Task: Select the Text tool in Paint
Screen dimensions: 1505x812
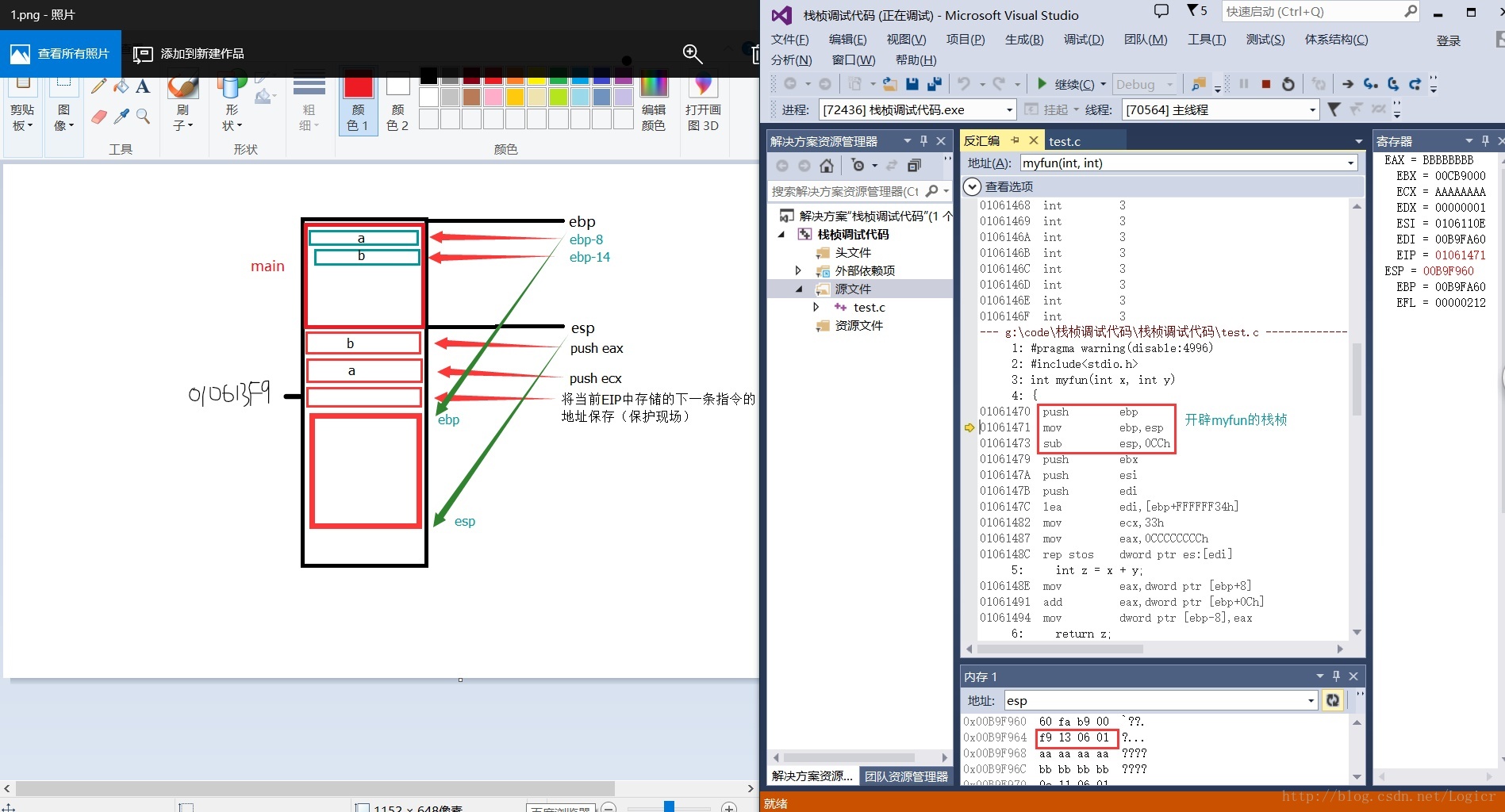Action: click(143, 86)
